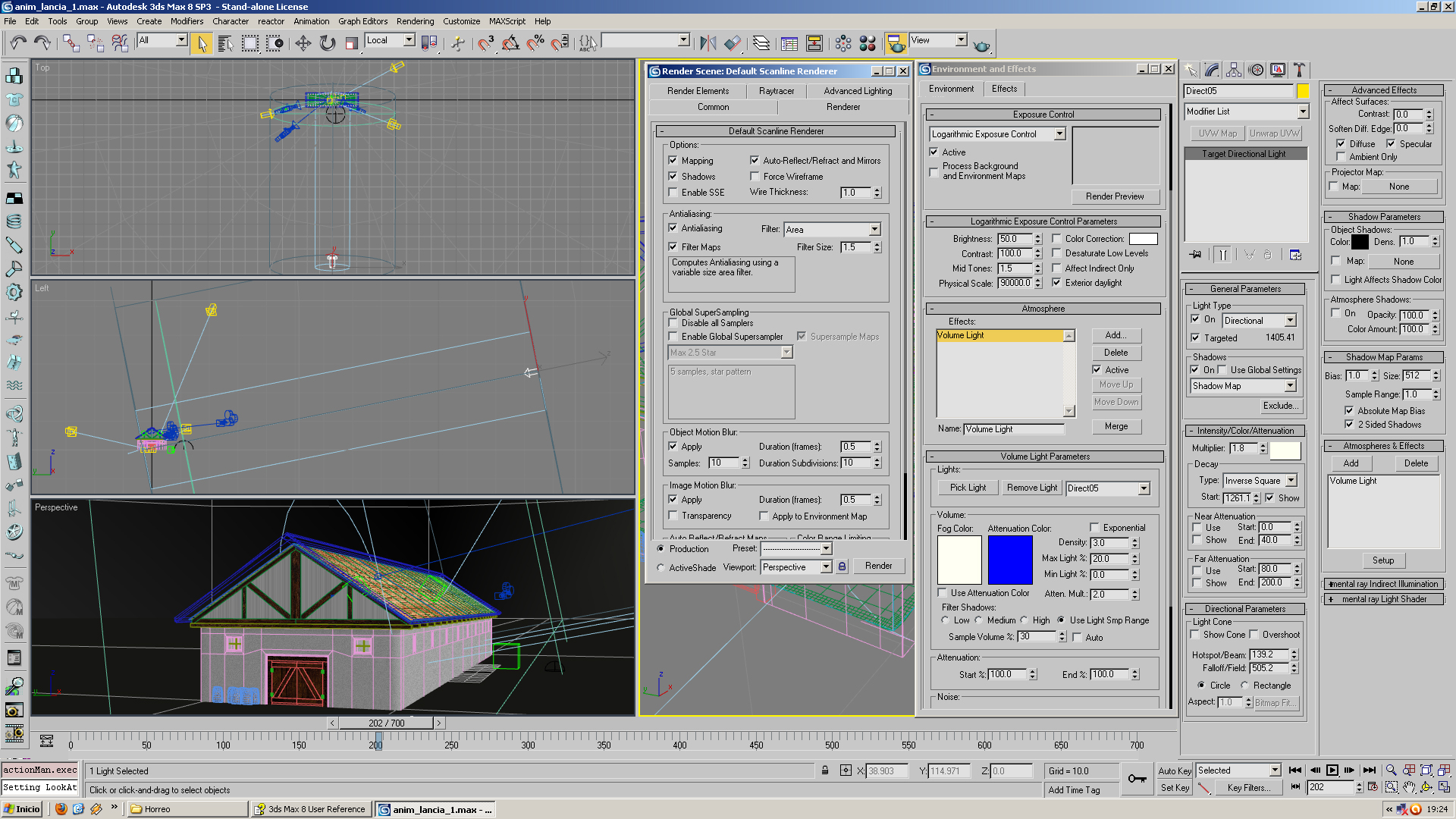Click the Render Preview button
The width and height of the screenshot is (1456, 819).
click(x=1114, y=196)
